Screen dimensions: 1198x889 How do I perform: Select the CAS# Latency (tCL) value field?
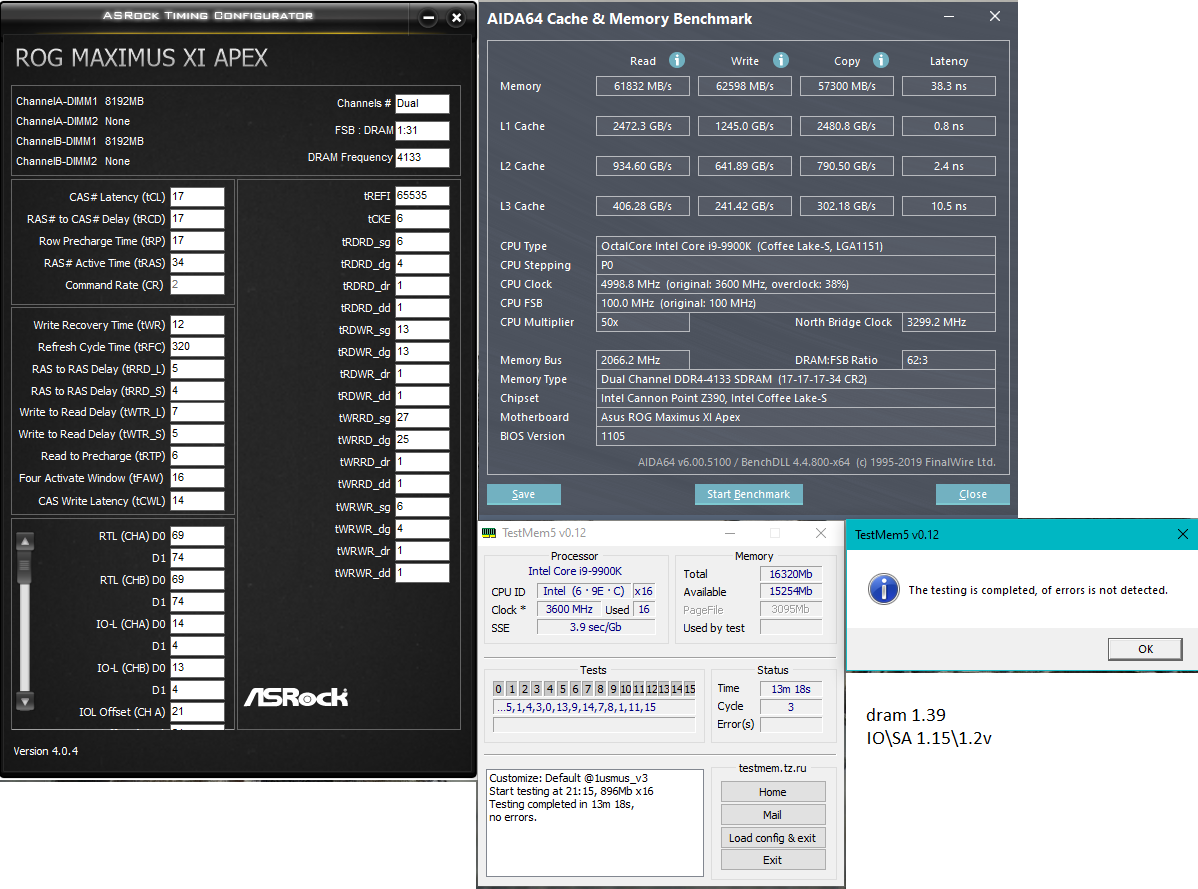point(197,197)
